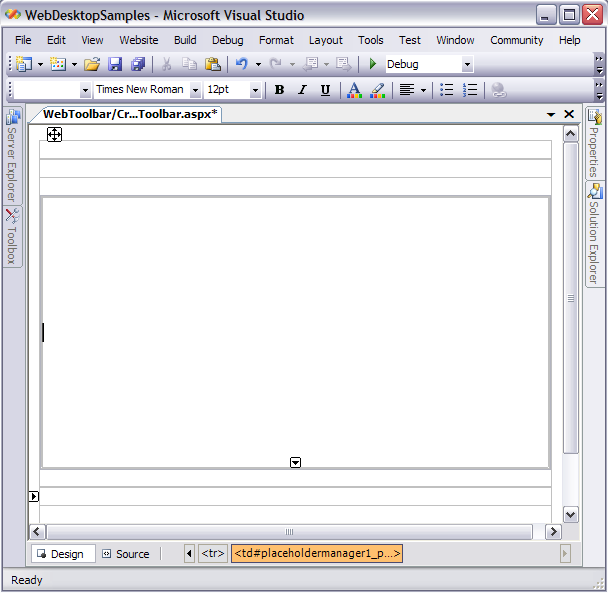Select the <tr> tag breadcrumb button
The image size is (608, 593).
212,553
